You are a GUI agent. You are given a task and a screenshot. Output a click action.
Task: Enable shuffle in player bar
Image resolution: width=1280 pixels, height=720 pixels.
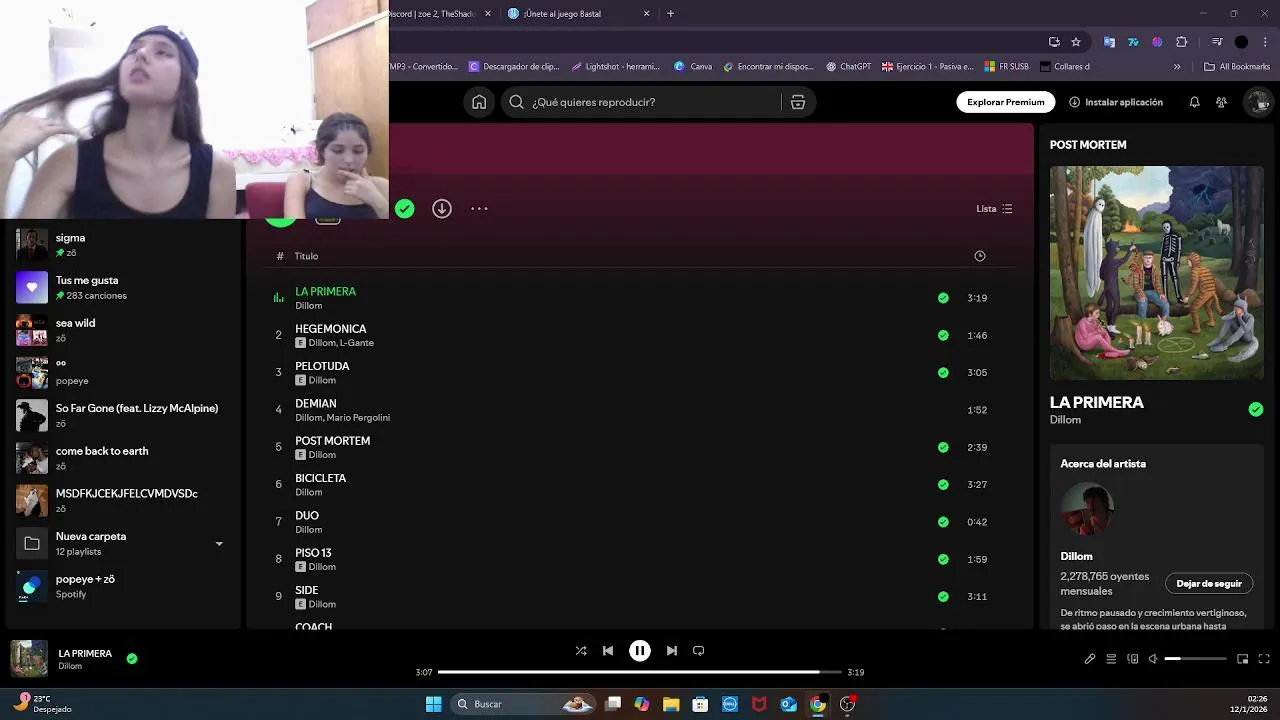(581, 650)
